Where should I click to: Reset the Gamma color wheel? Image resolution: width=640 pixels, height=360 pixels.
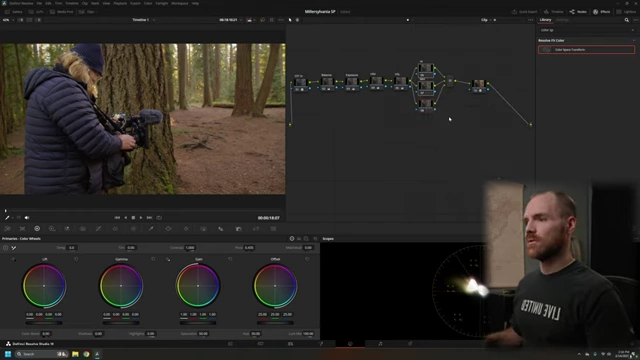tap(153, 259)
